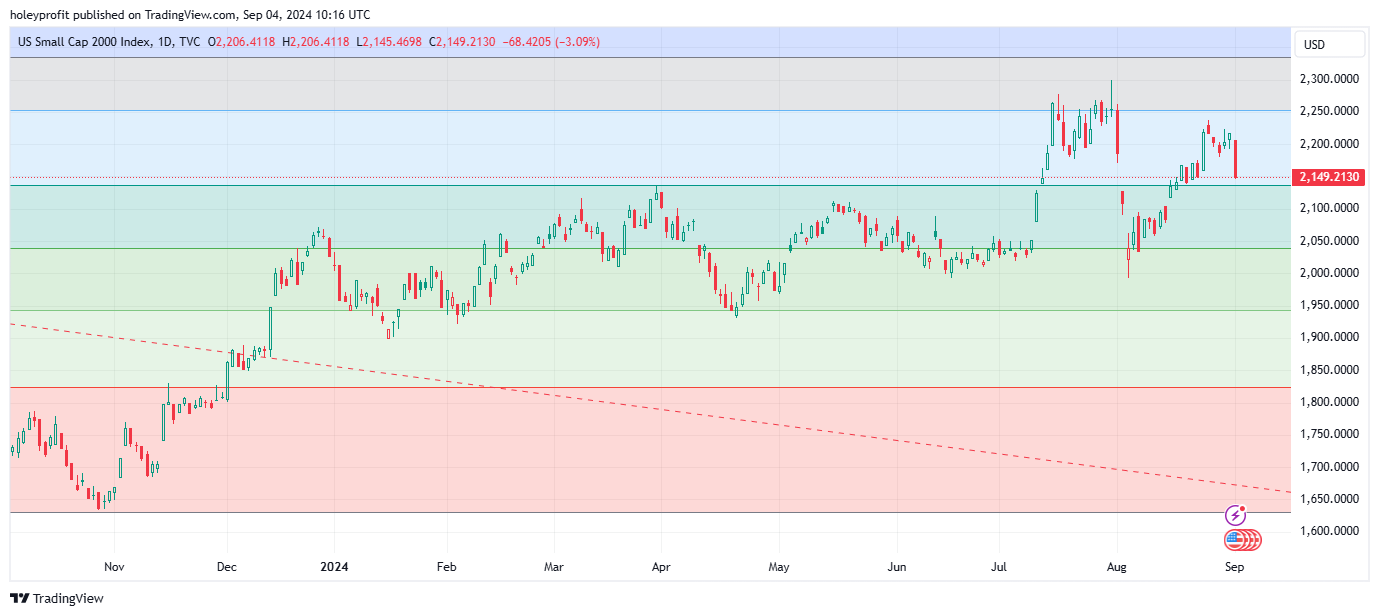The width and height of the screenshot is (1379, 616).
Task: Click the Aug label on the time axis
Action: pyautogui.click(x=1117, y=567)
